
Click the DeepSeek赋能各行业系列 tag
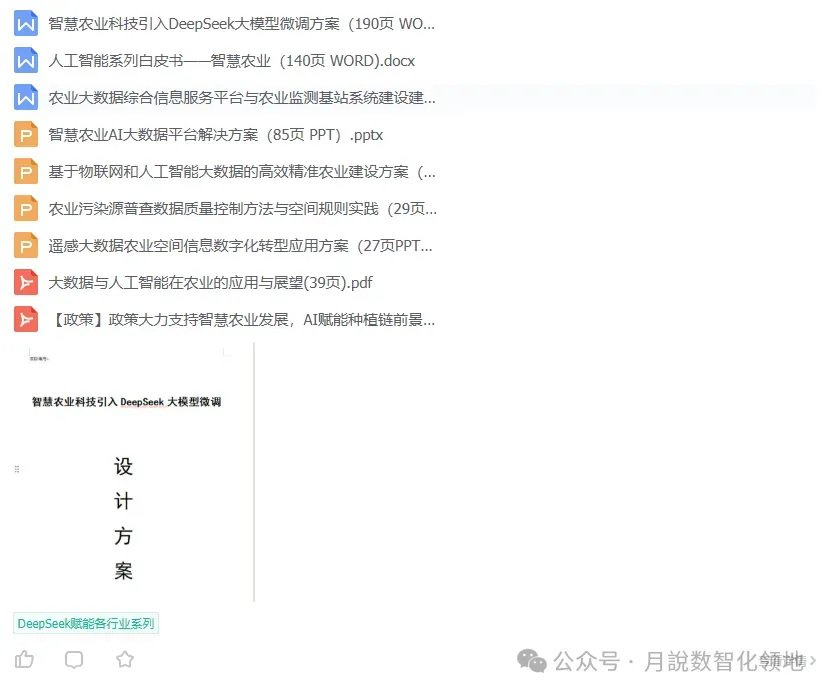86,623
